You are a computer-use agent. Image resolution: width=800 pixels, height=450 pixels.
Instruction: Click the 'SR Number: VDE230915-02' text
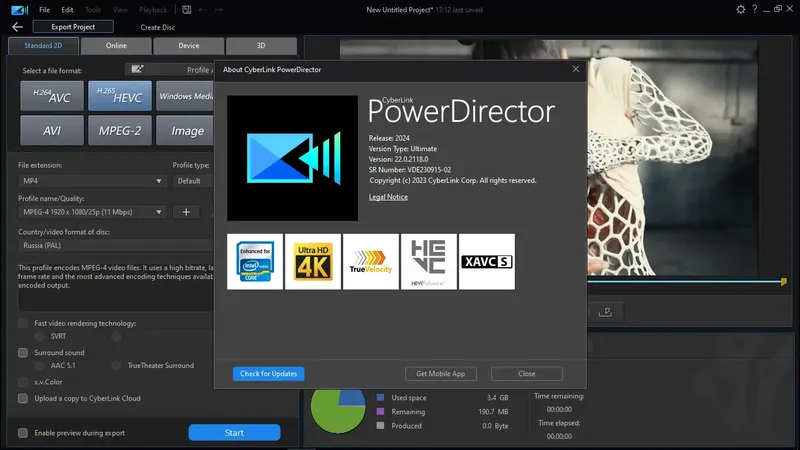[x=410, y=170]
